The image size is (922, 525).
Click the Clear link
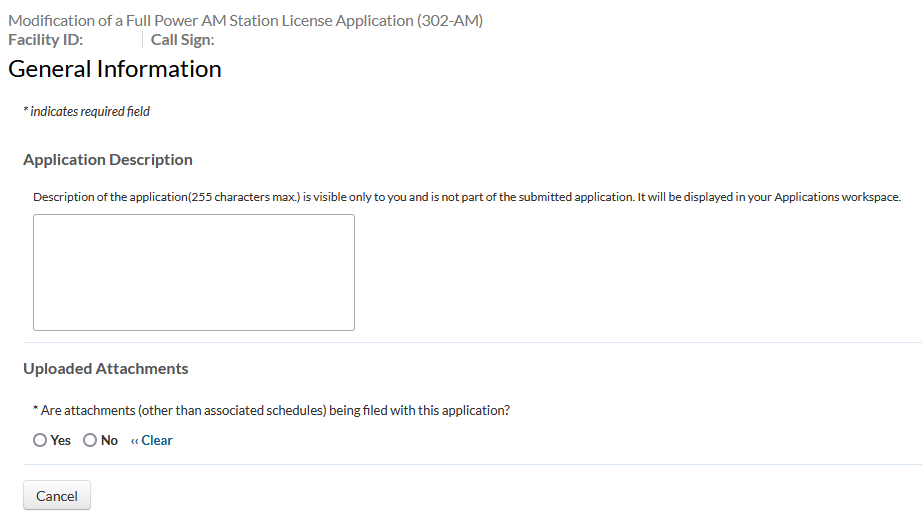[x=157, y=440]
